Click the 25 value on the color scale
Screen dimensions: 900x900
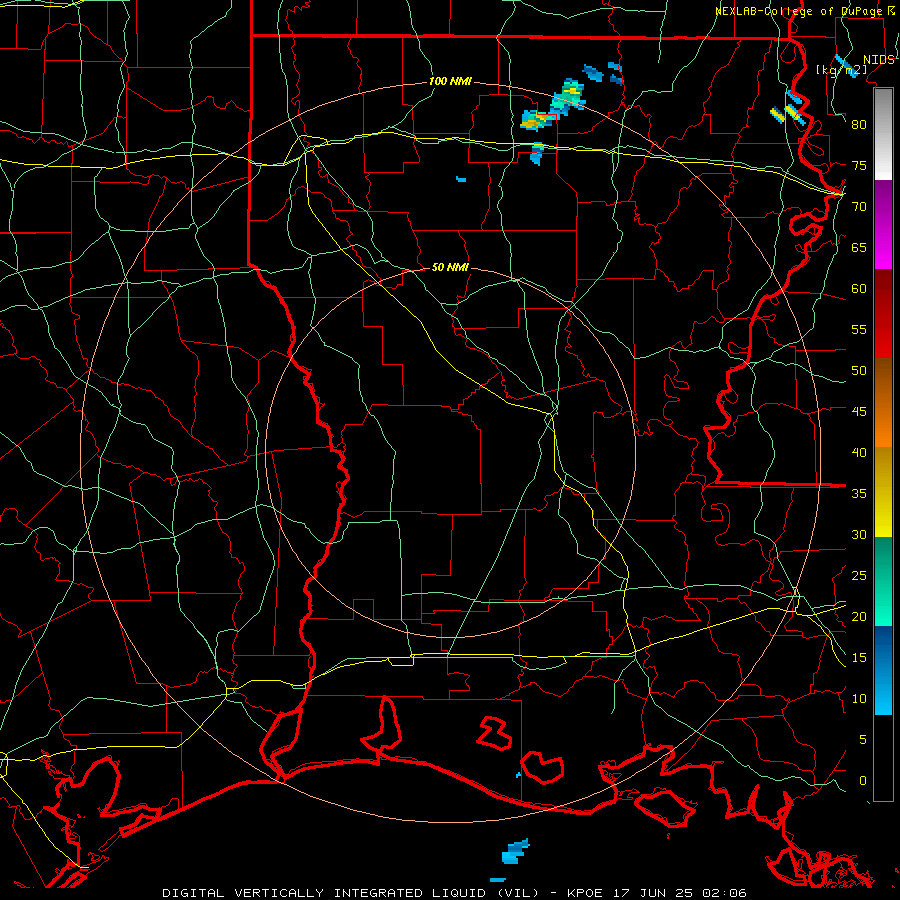click(x=859, y=576)
